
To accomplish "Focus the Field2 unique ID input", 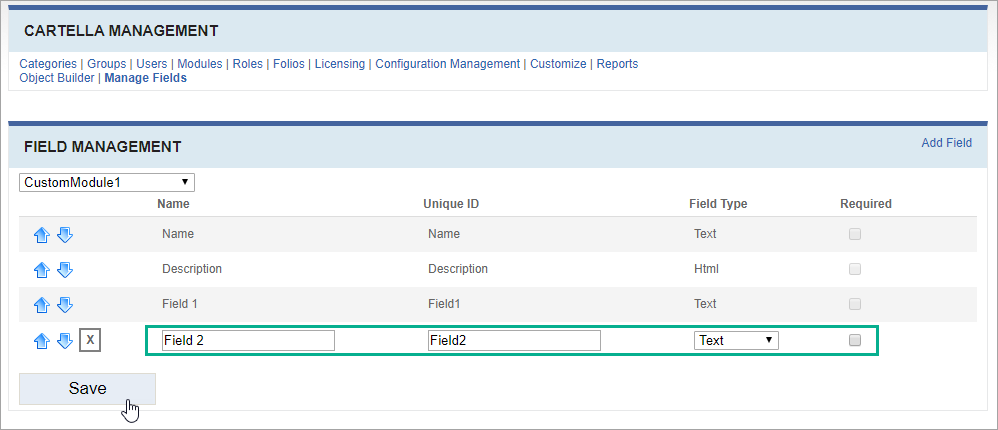I will pyautogui.click(x=514, y=340).
